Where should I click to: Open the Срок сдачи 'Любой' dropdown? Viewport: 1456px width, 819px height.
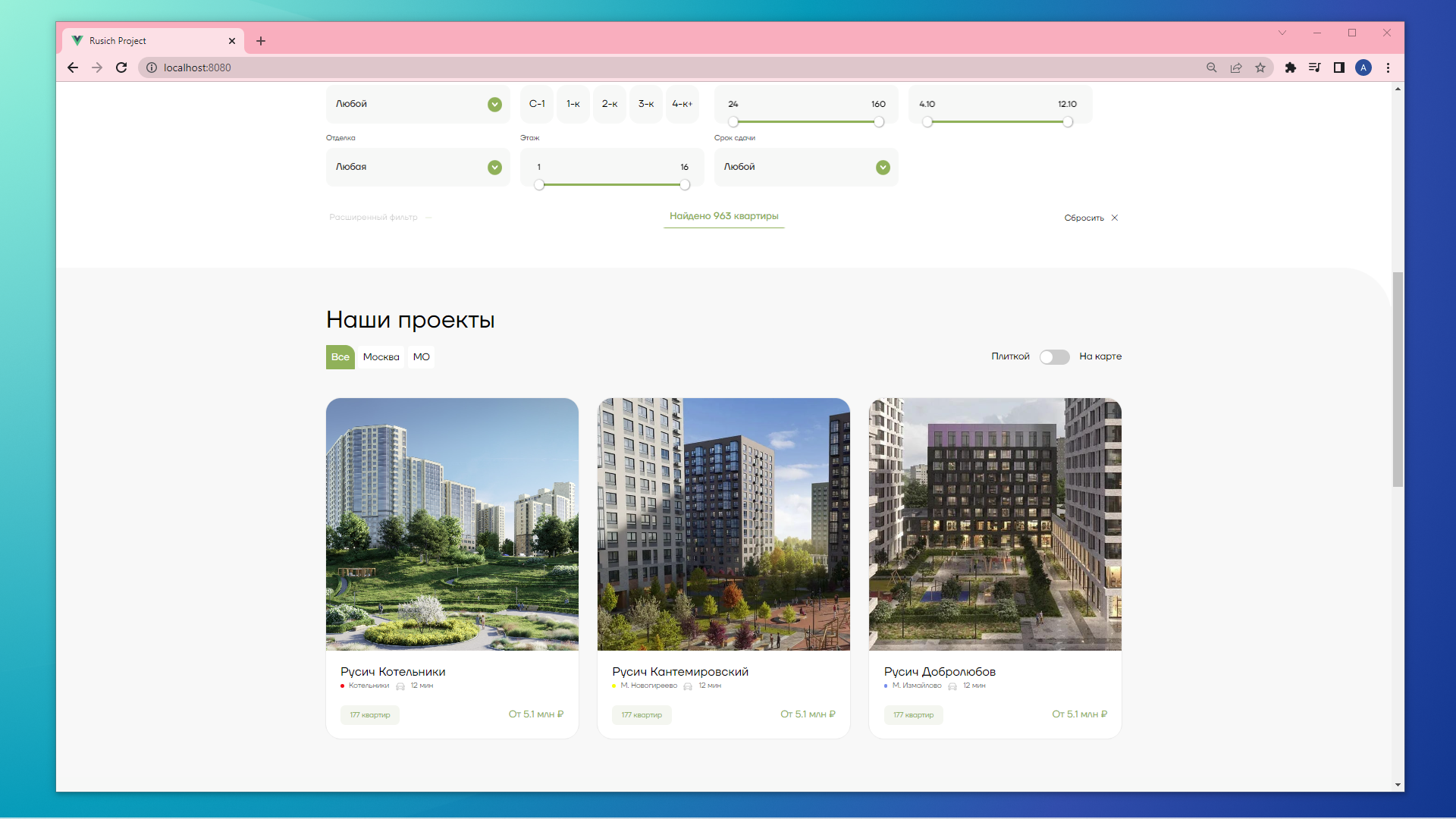tap(806, 167)
